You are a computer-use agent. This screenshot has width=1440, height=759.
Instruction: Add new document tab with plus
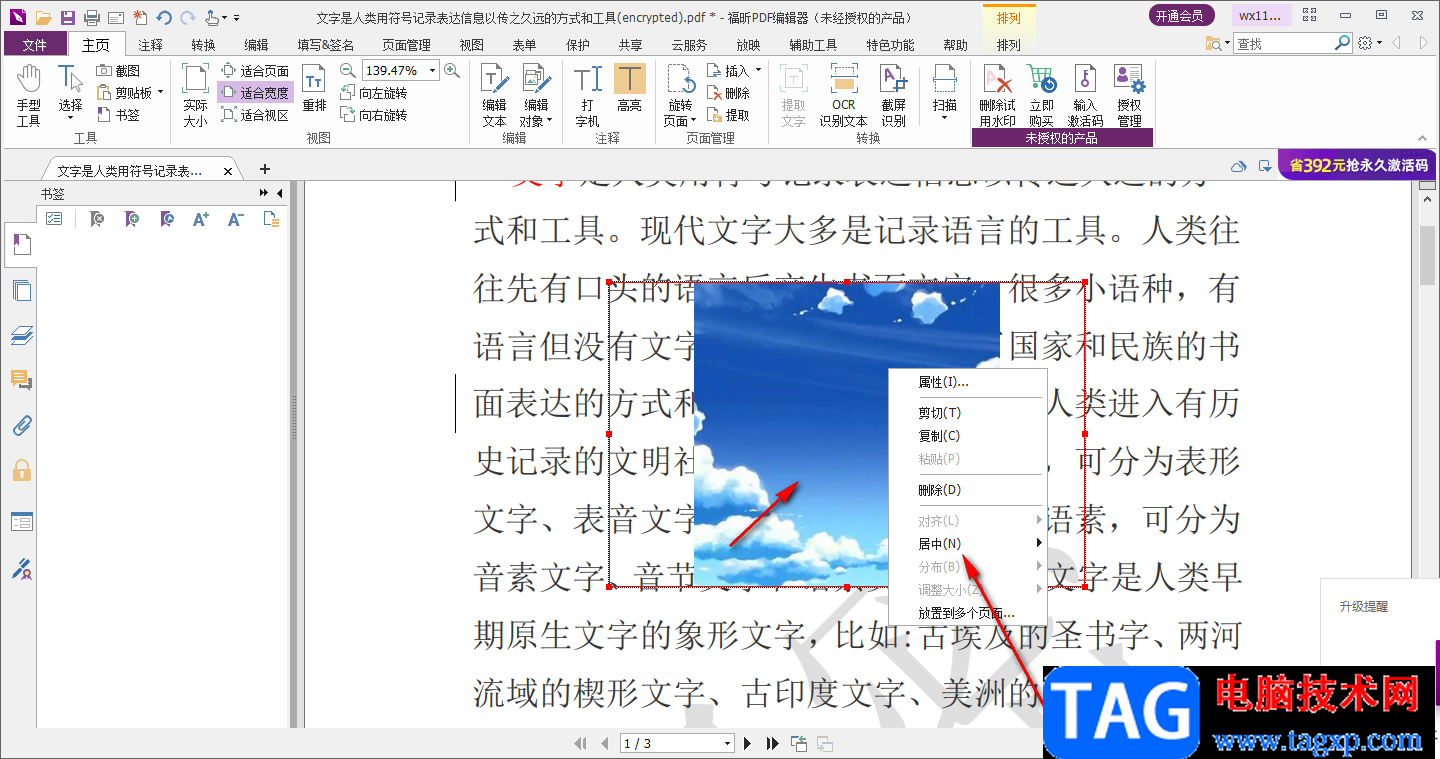[265, 169]
